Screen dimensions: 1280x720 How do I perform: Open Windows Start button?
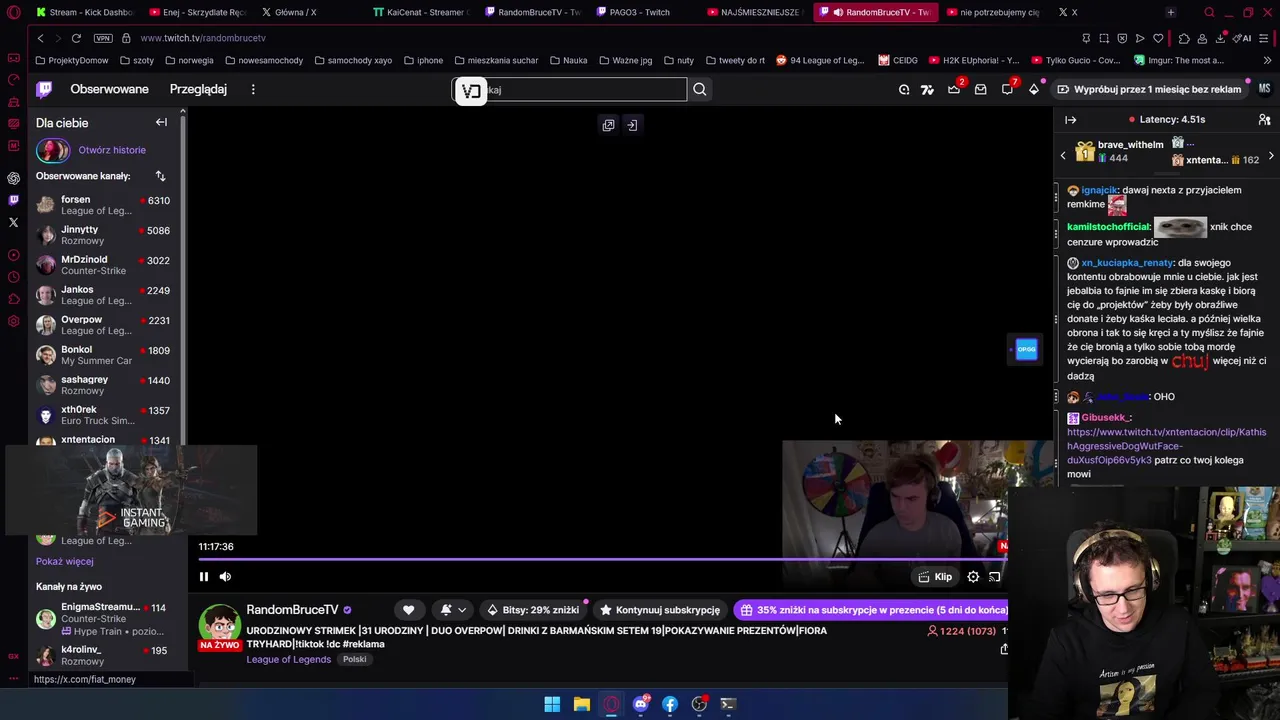click(x=552, y=704)
